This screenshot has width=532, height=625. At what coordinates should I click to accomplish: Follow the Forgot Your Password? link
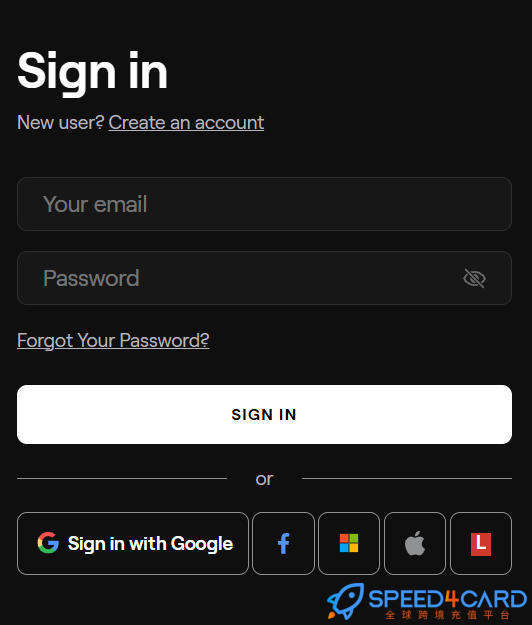113,341
